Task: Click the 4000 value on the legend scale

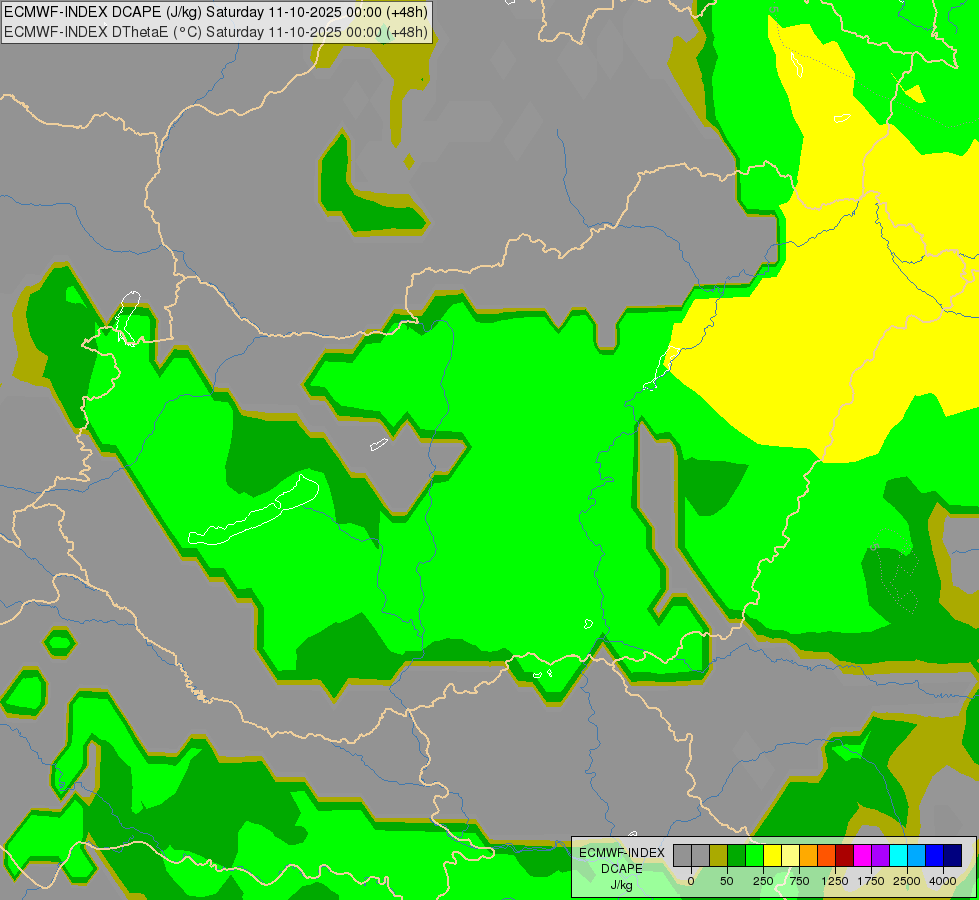Action: [x=942, y=881]
